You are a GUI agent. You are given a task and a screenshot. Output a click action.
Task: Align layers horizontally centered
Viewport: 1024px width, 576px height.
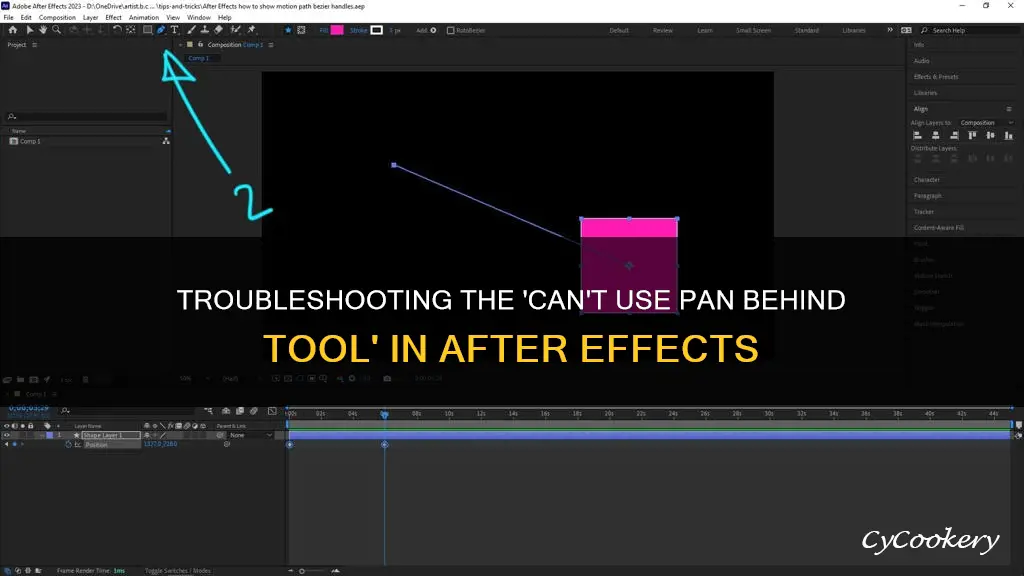(x=936, y=135)
